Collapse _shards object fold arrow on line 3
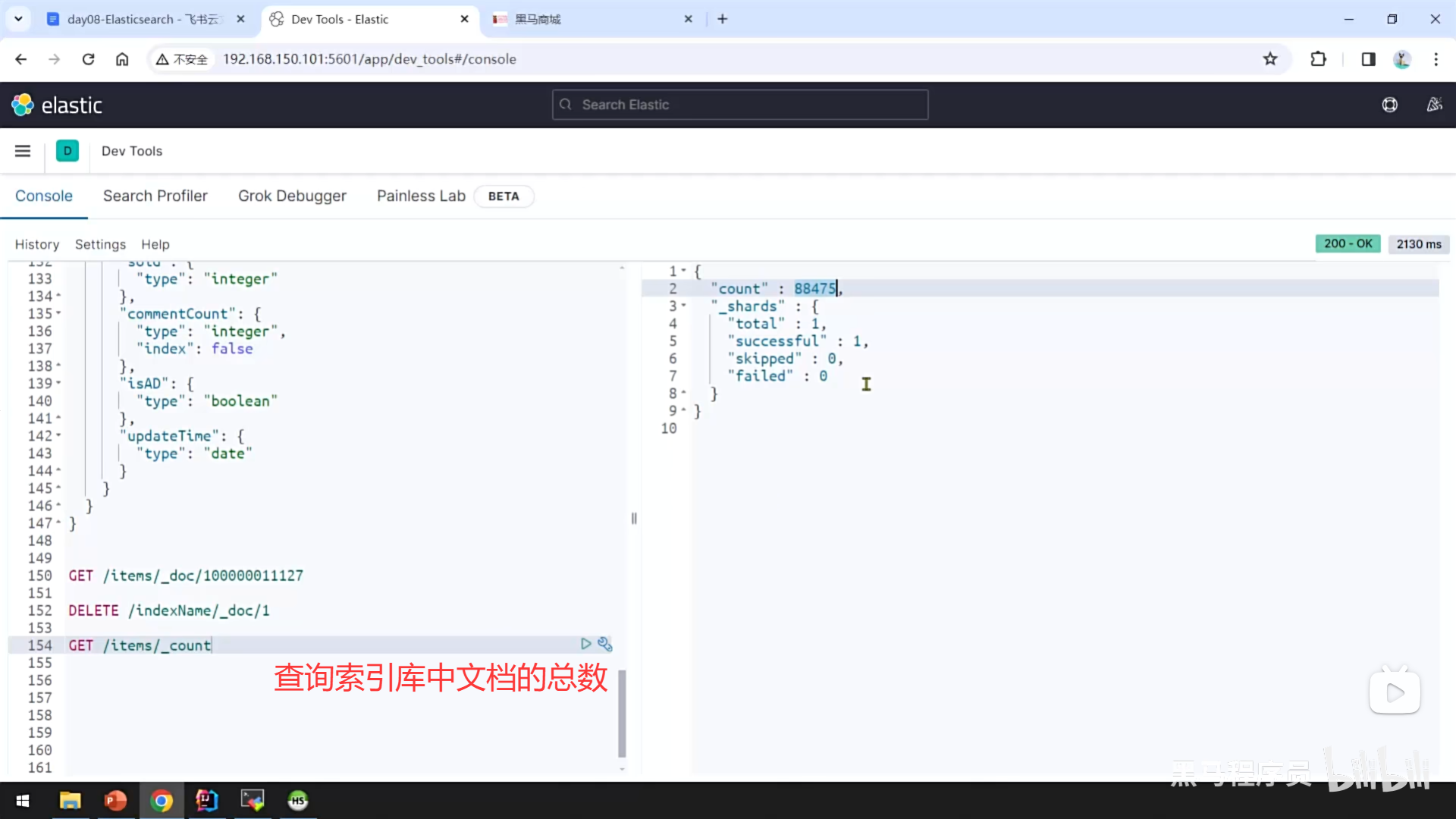The height and width of the screenshot is (819, 1456). pyautogui.click(x=683, y=306)
